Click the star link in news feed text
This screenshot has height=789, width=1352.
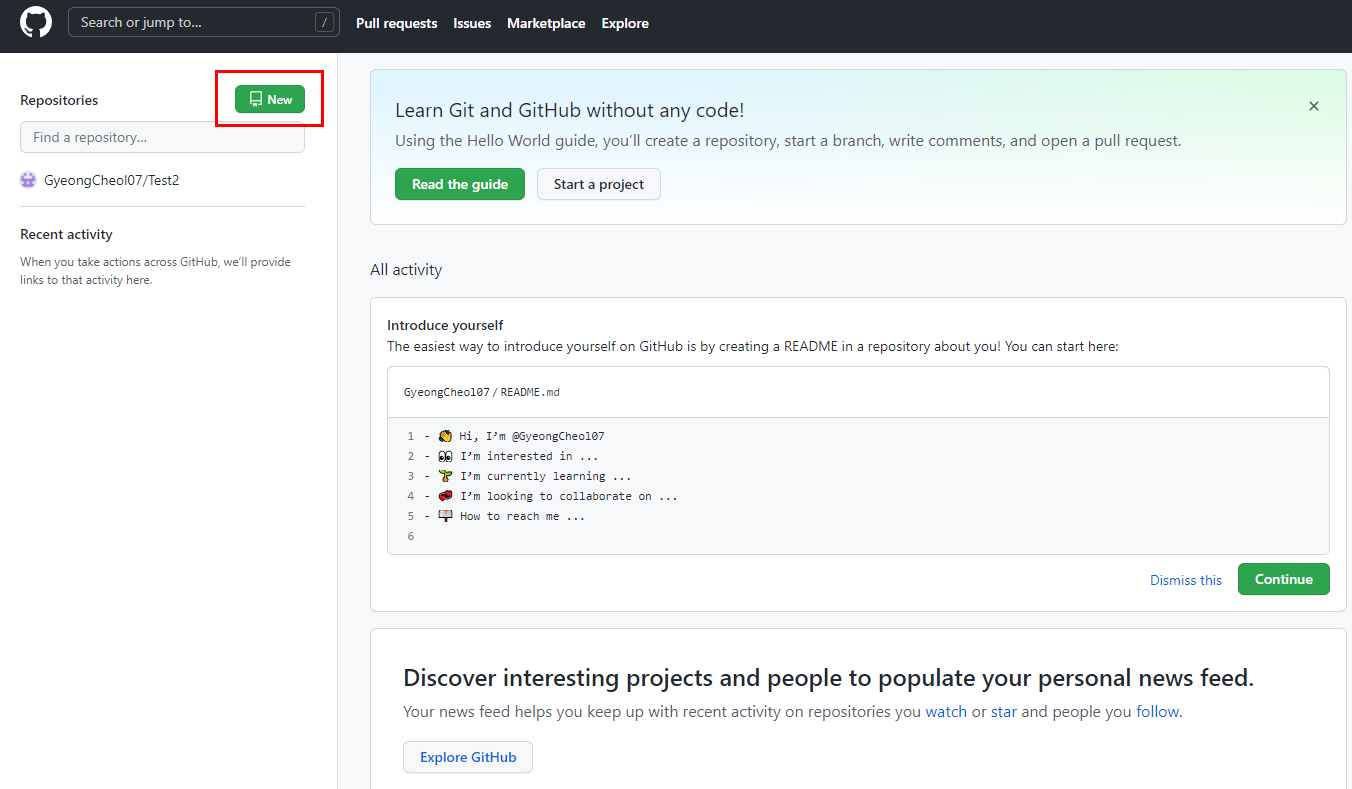click(1003, 712)
